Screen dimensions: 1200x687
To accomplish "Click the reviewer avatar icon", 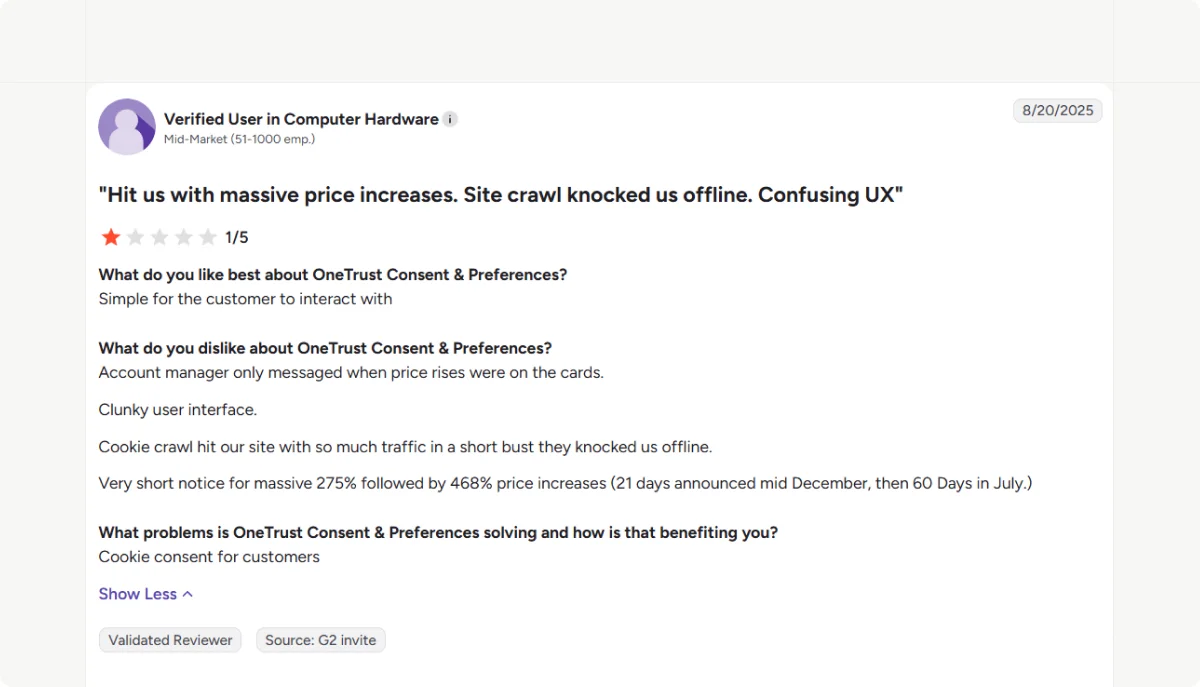I will (x=127, y=127).
